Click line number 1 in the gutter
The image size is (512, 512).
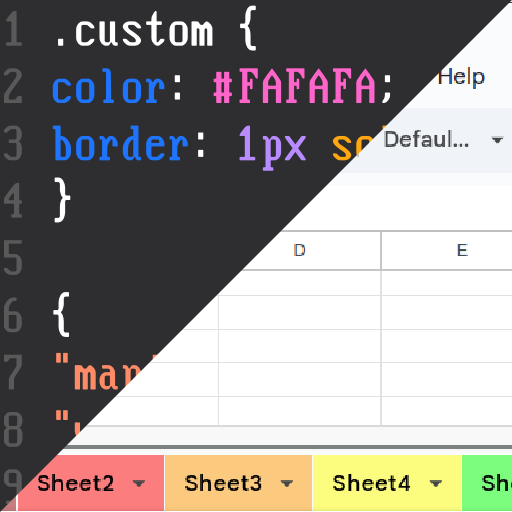(x=13, y=29)
